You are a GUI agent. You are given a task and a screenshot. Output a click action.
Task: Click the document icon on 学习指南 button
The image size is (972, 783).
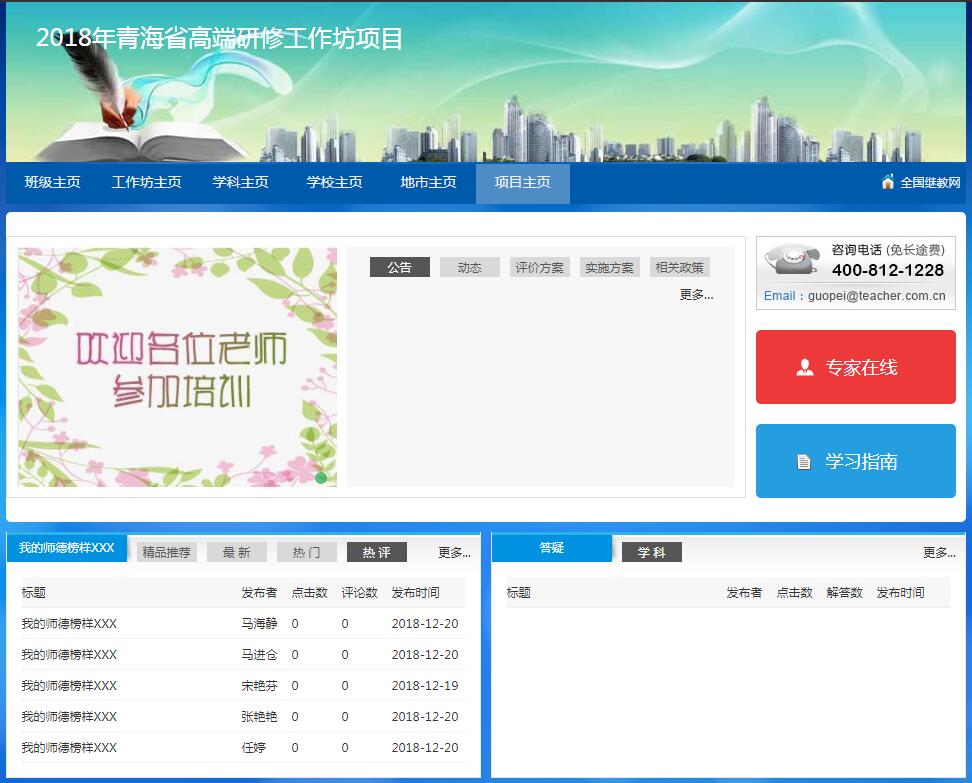click(x=803, y=462)
